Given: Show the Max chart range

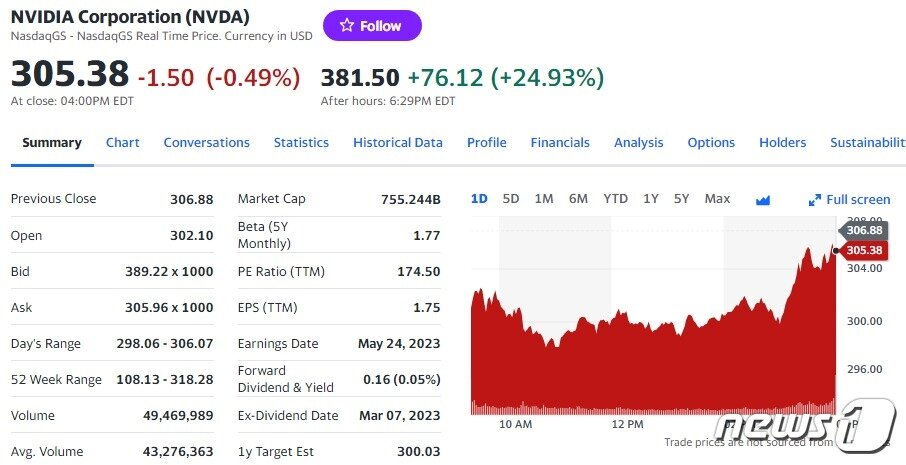Looking at the screenshot, I should pos(717,199).
